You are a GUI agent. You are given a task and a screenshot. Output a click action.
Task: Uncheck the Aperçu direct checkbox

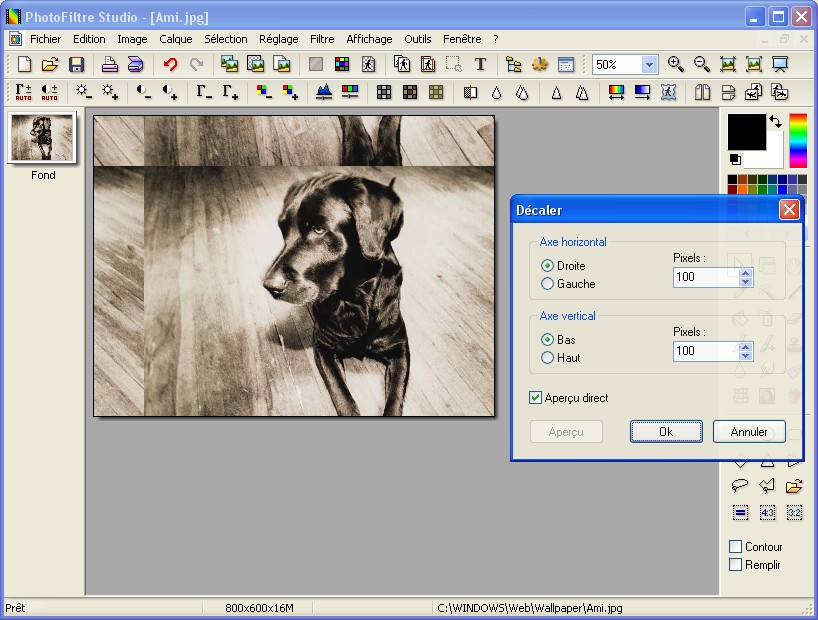536,398
